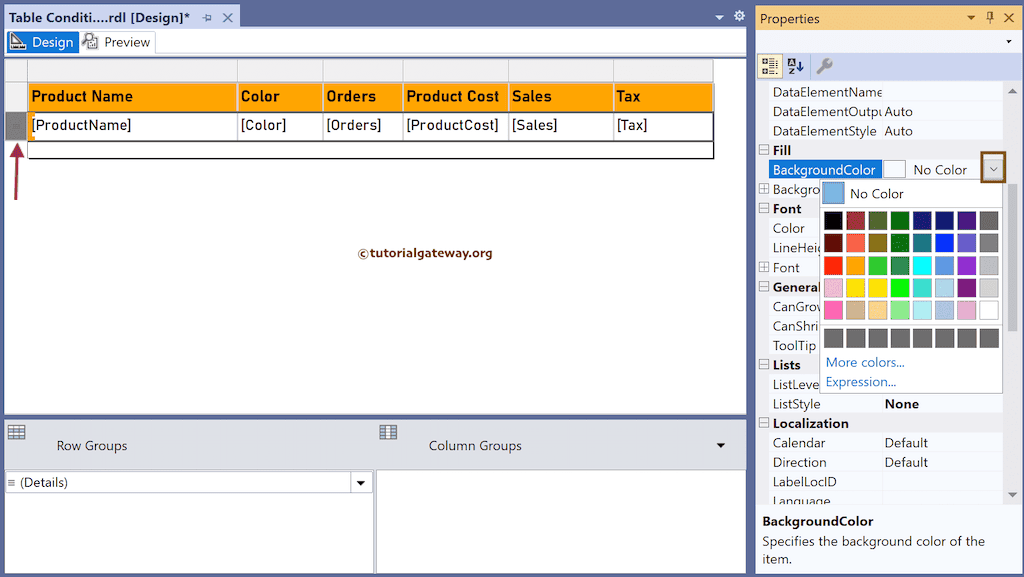The image size is (1024, 577).
Task: Open the Properties window position menu arrow
Action: (x=971, y=18)
